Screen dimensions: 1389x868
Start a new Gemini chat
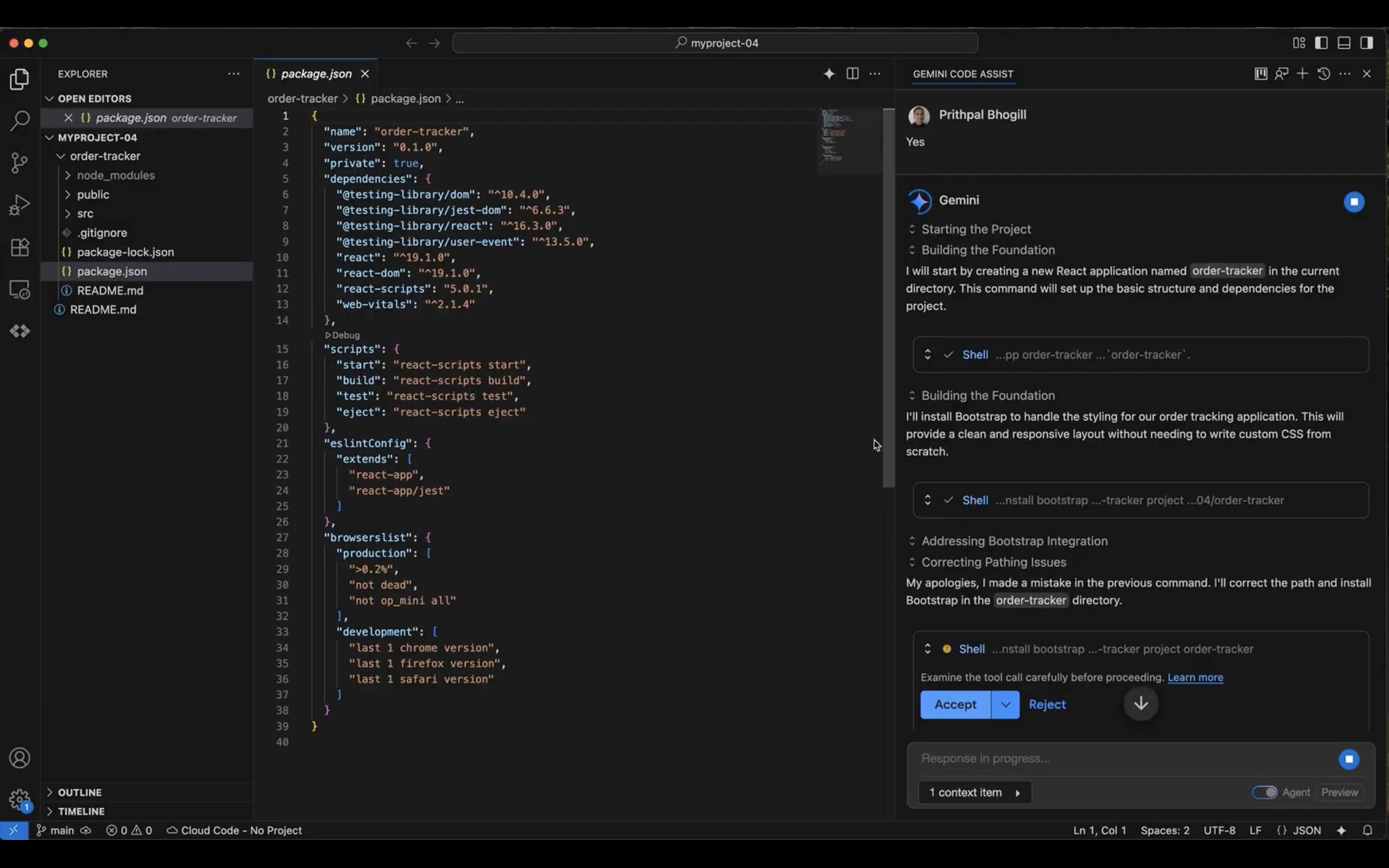click(1302, 73)
